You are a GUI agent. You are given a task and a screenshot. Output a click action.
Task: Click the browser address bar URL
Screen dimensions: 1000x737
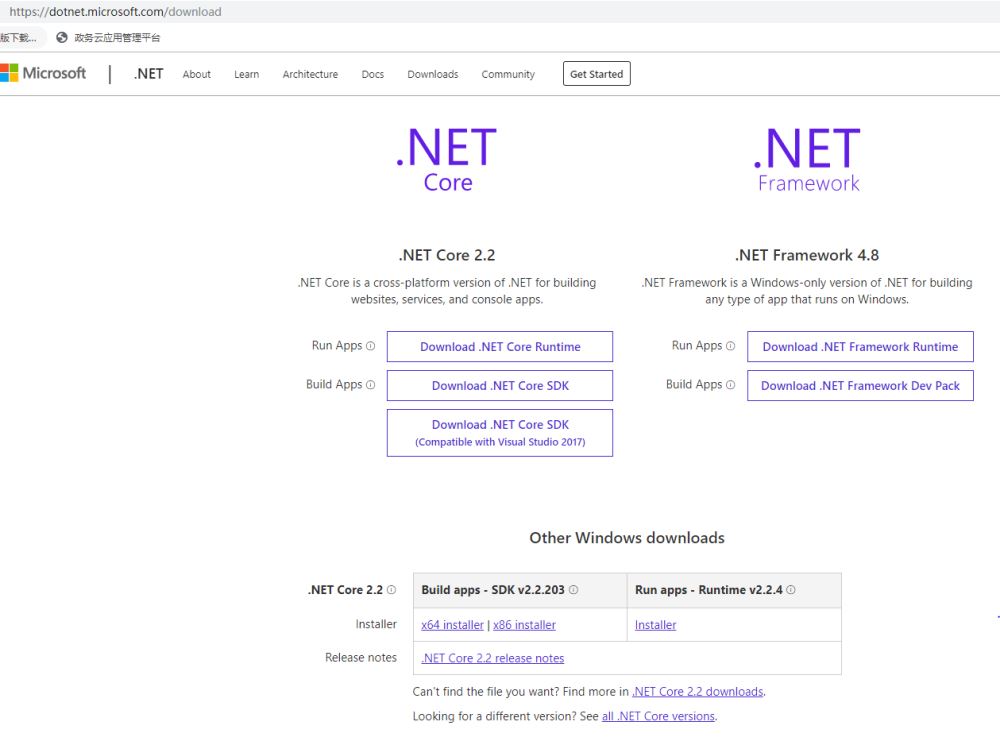click(x=115, y=12)
